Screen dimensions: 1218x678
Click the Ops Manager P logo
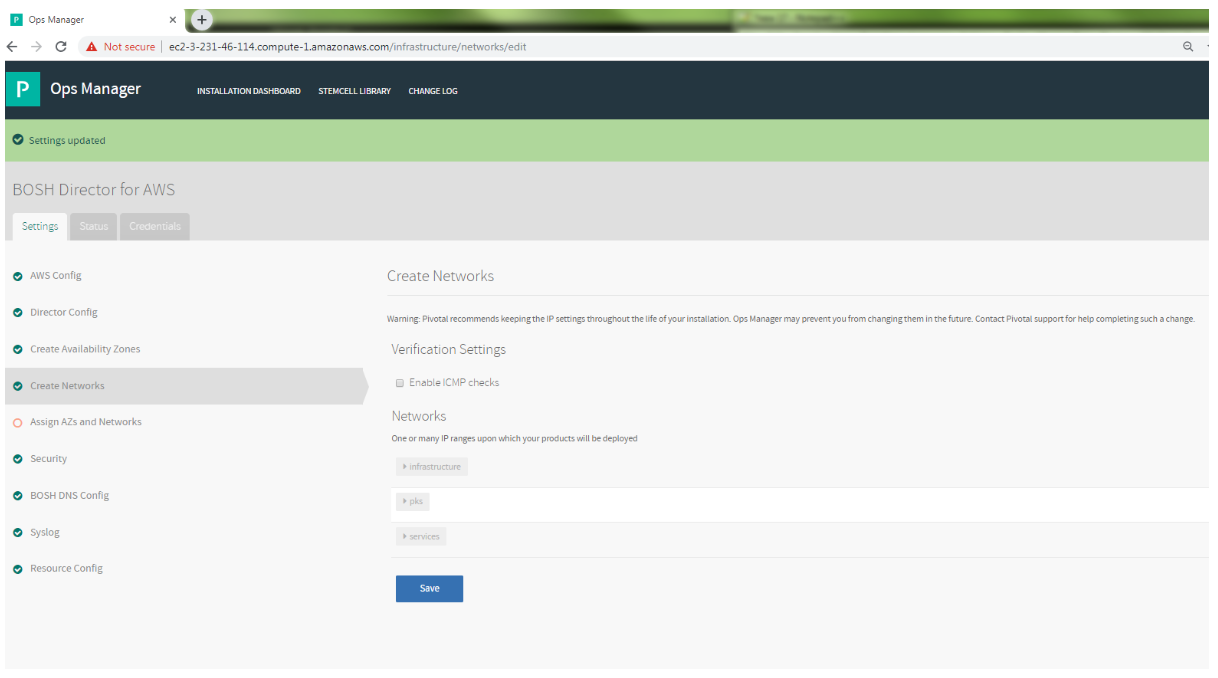click(x=22, y=89)
